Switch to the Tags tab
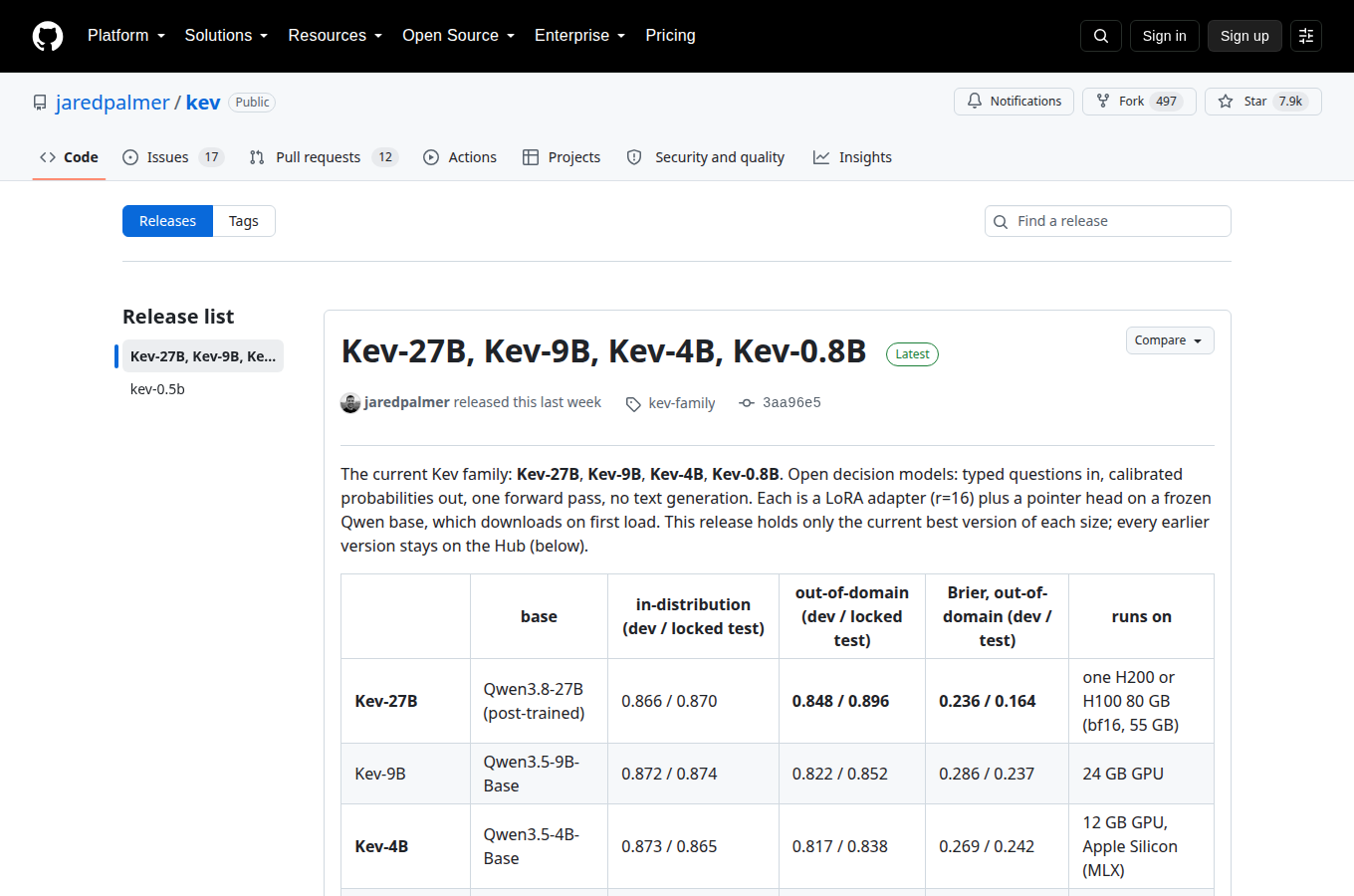Screen dimensions: 1354x896 (x=244, y=221)
